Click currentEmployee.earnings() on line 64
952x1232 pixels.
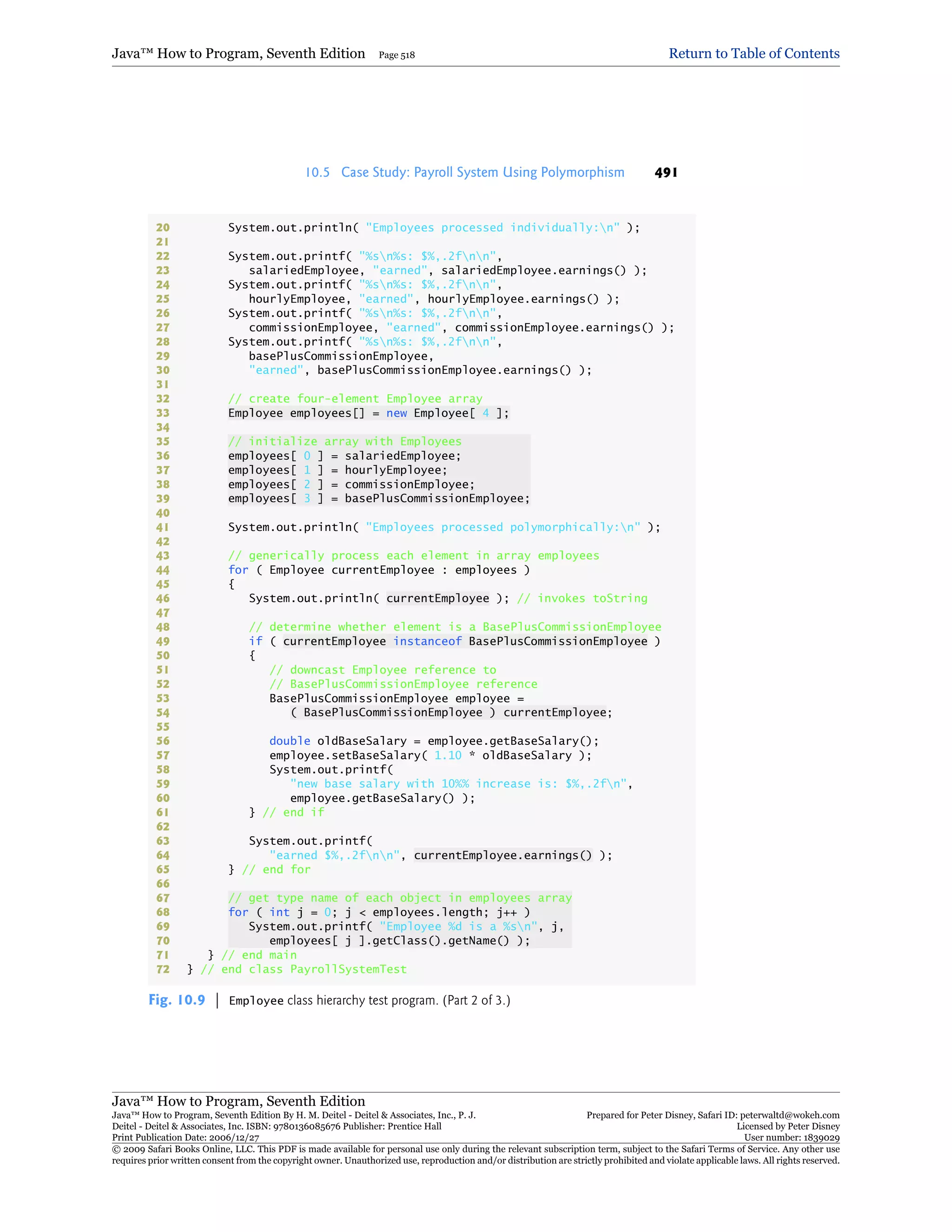[x=502, y=855]
